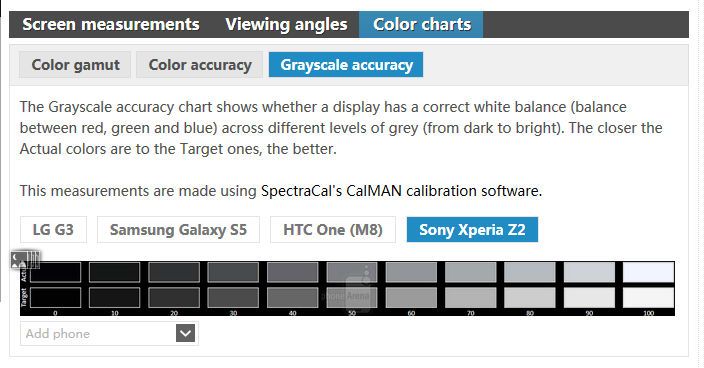Click the Actual swatch at level 20
704x368 pixels.
174,272
